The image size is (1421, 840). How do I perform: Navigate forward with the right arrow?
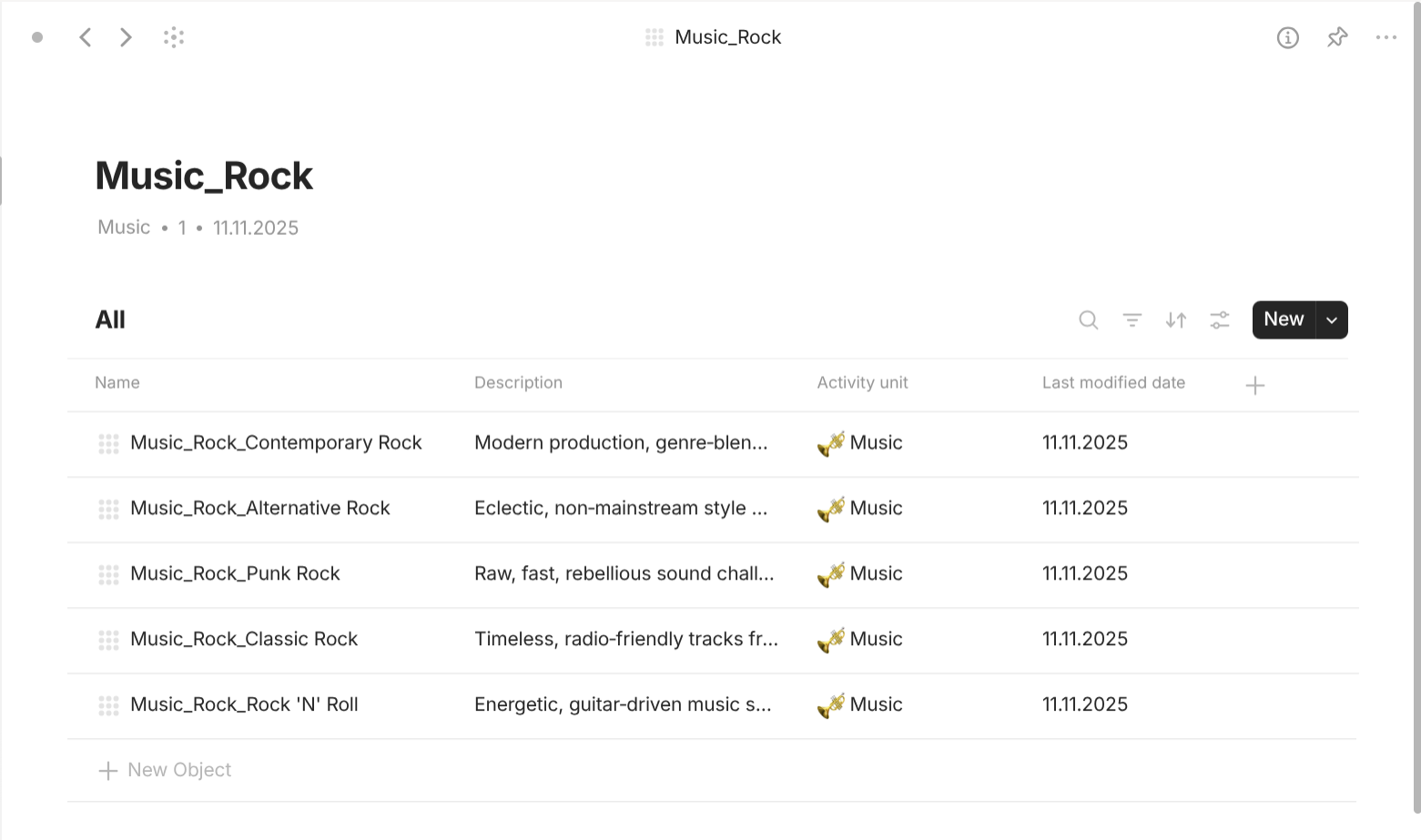[126, 37]
